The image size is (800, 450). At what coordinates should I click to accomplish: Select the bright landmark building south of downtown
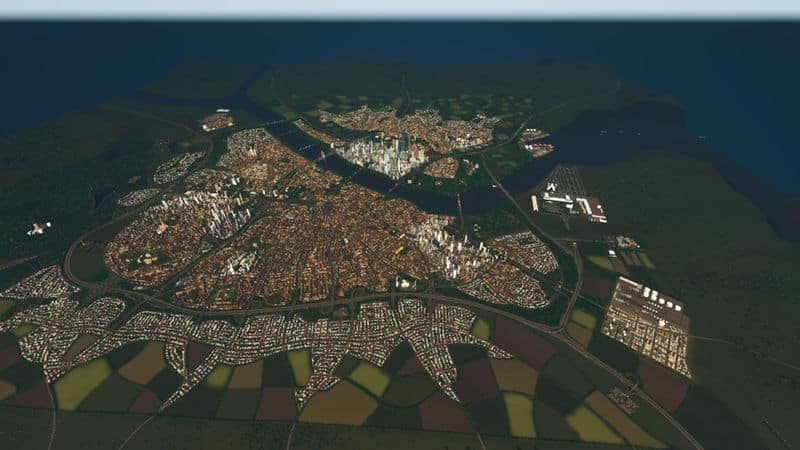click(x=405, y=283)
